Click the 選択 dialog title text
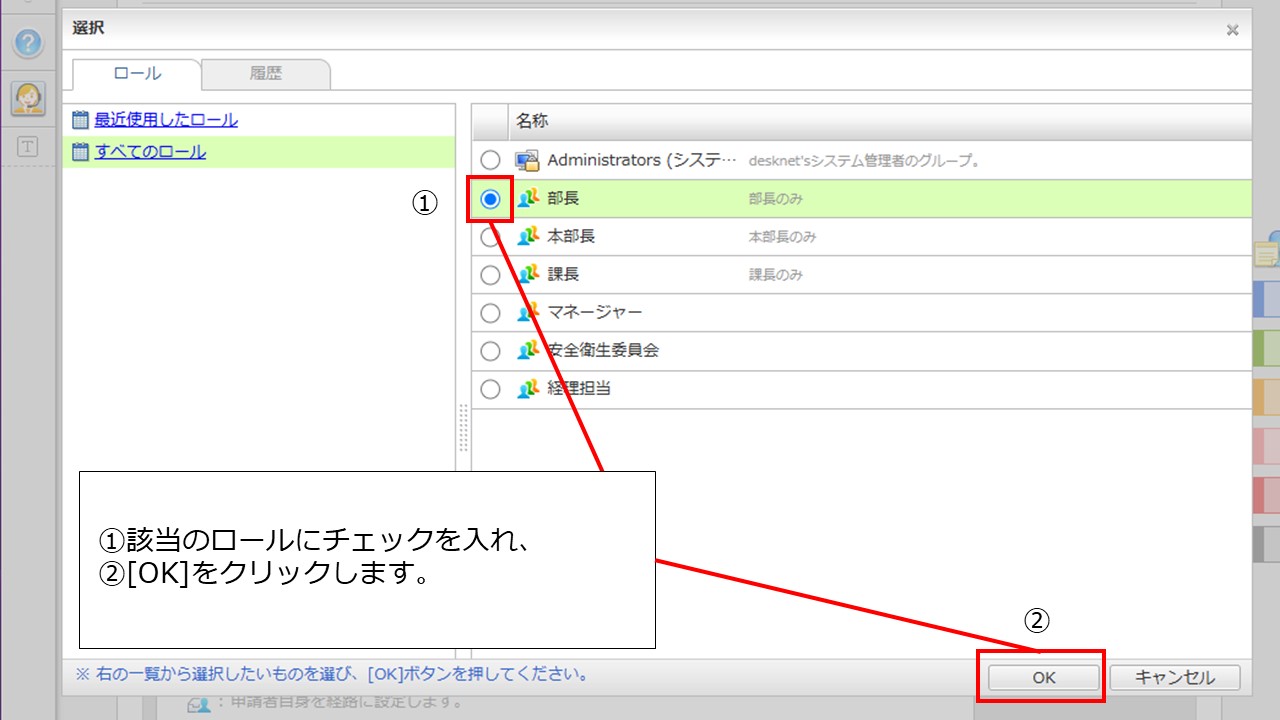The width and height of the screenshot is (1280, 720). point(88,28)
